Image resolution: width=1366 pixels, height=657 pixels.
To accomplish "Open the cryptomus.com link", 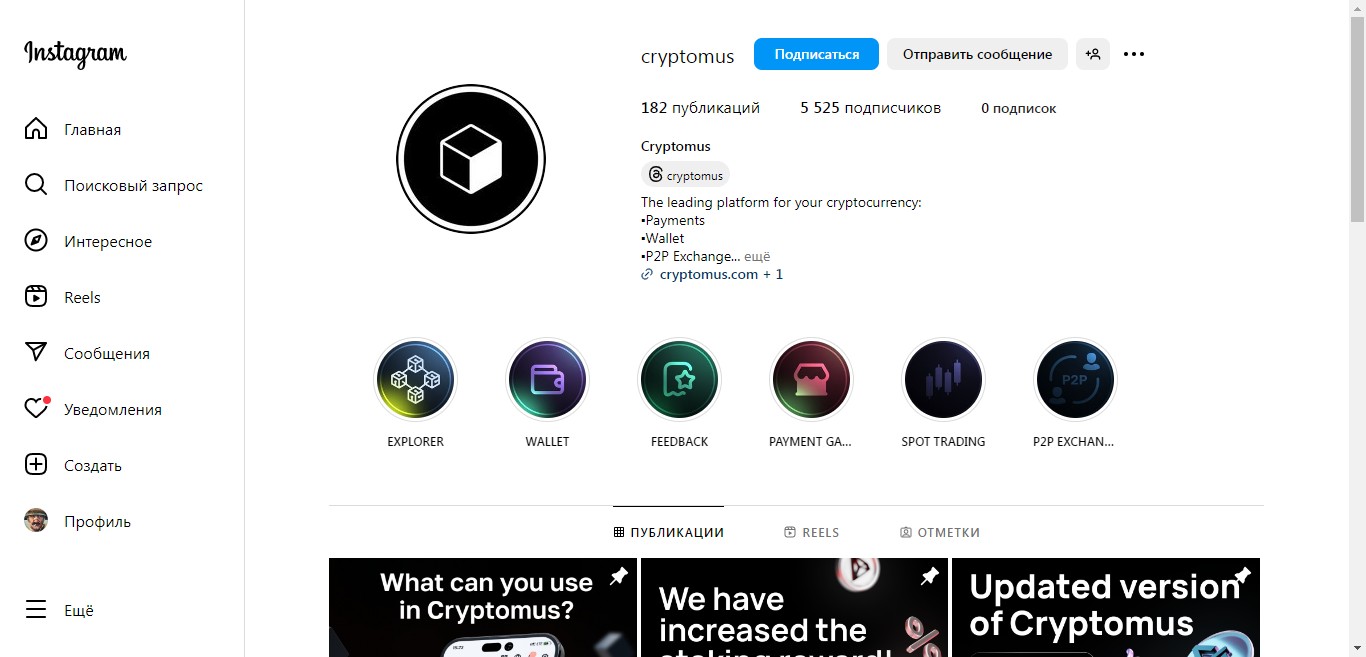I will pos(709,274).
